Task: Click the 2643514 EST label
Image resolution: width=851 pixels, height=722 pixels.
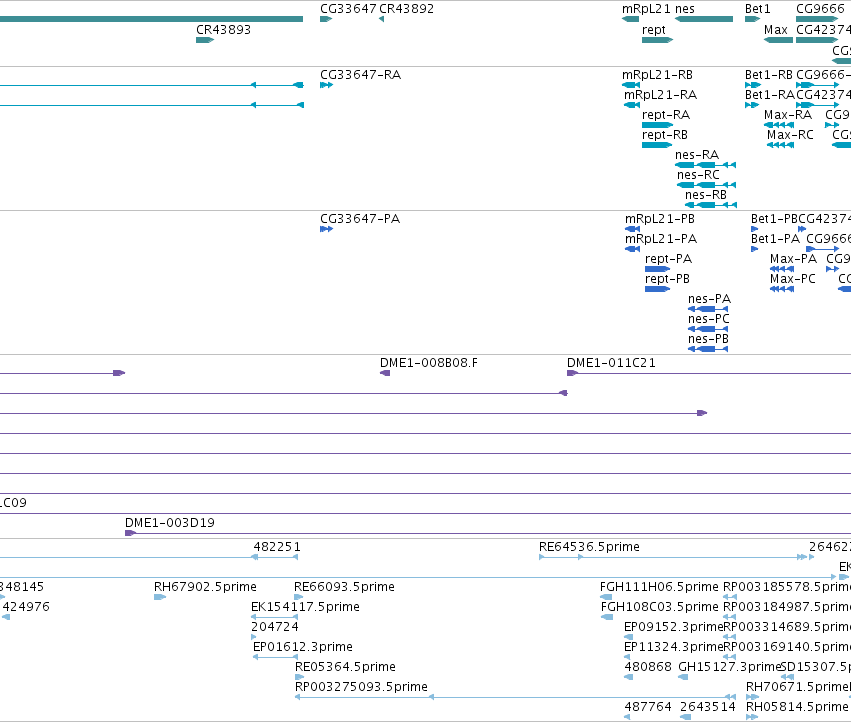Action: (708, 707)
